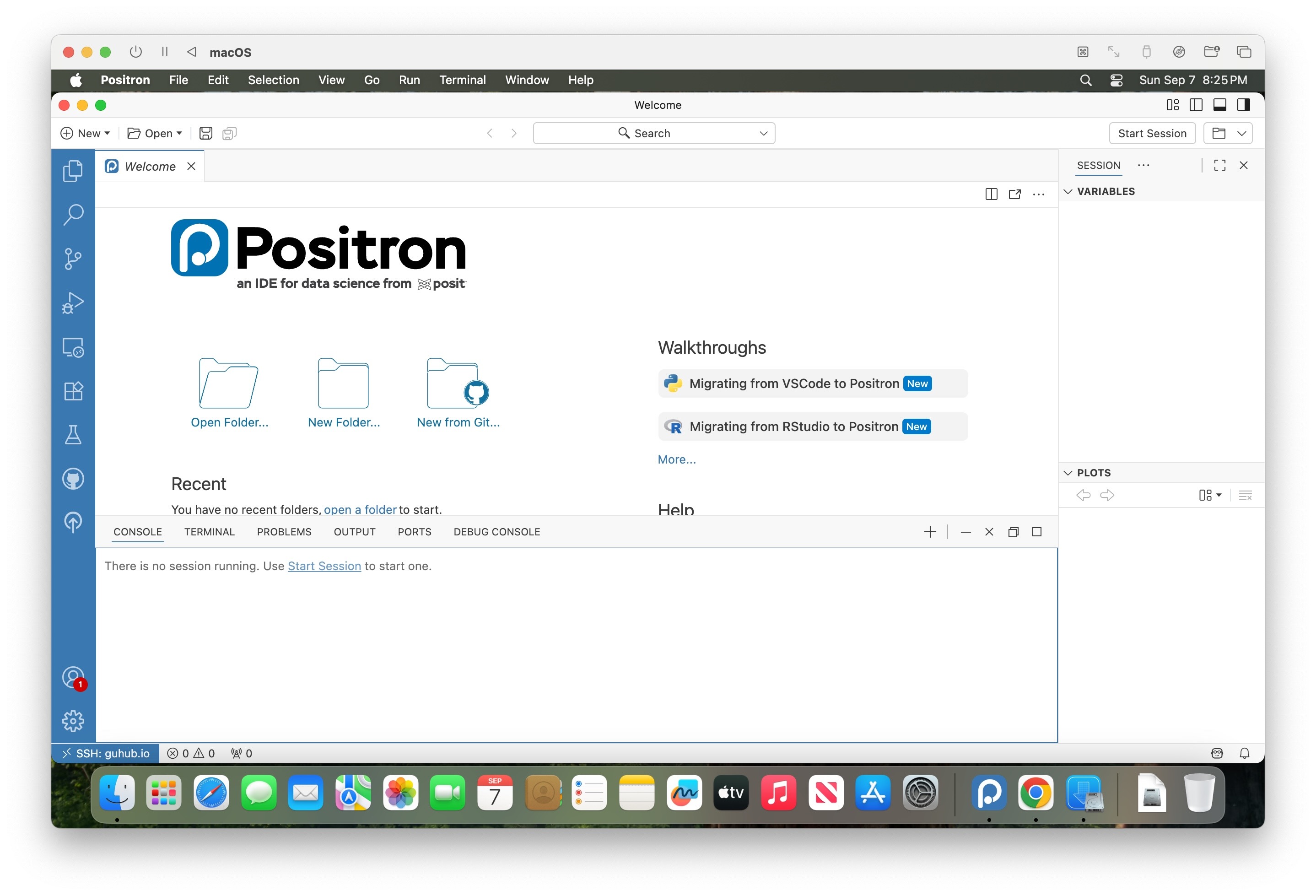
Task: Open Google Chrome from the Dock
Action: pyautogui.click(x=1035, y=793)
